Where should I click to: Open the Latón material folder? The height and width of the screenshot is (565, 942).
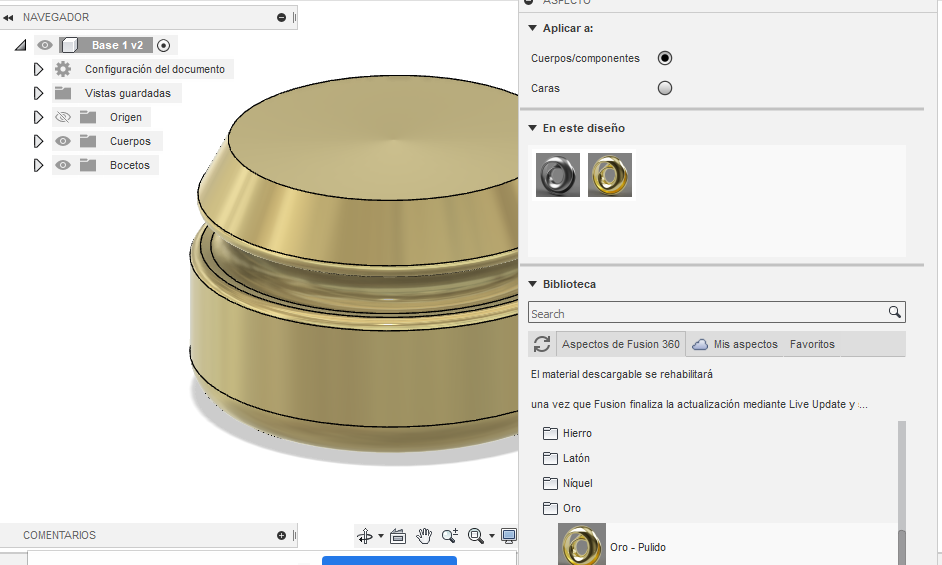567,459
